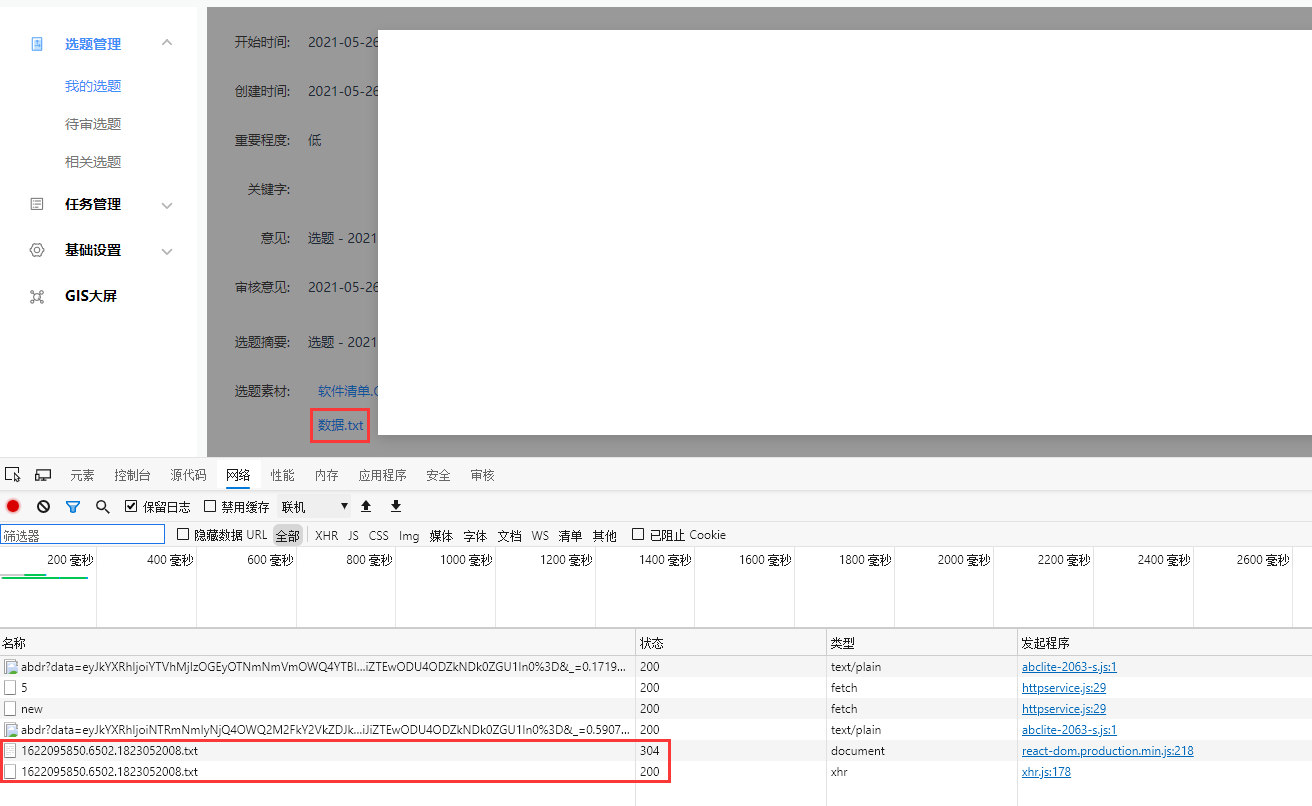Image resolution: width=1312 pixels, height=806 pixels.
Task: Toggle device emulation toolbar icon
Action: pyautogui.click(x=43, y=474)
